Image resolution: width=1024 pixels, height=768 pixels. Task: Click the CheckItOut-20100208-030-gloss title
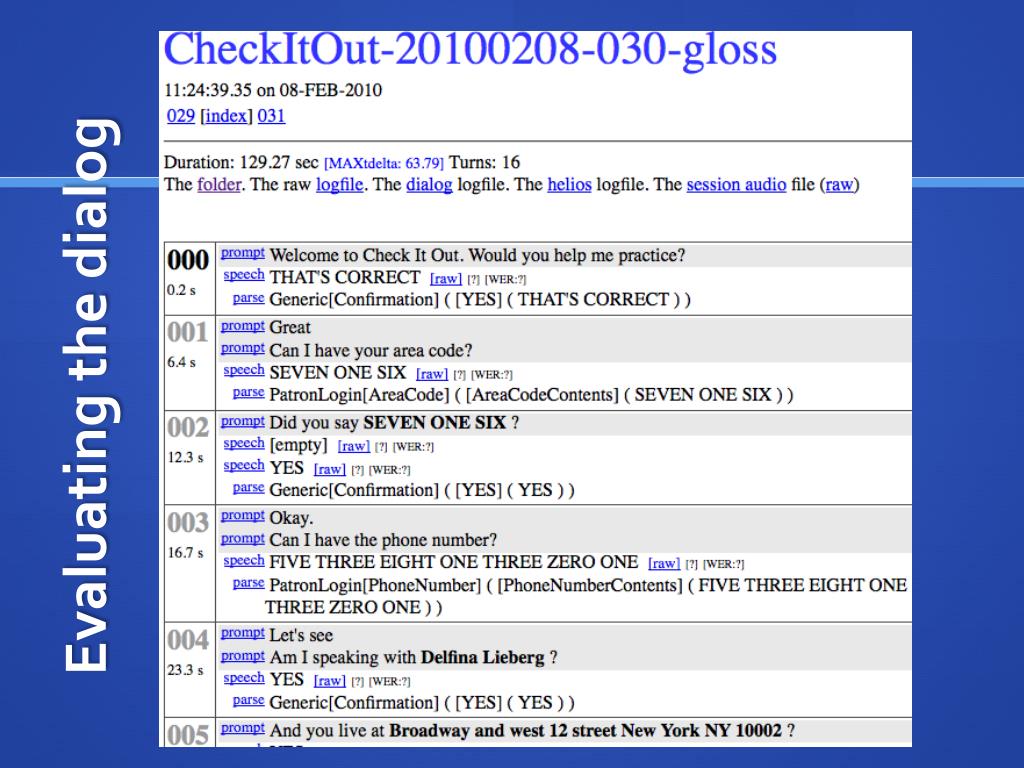[470, 51]
